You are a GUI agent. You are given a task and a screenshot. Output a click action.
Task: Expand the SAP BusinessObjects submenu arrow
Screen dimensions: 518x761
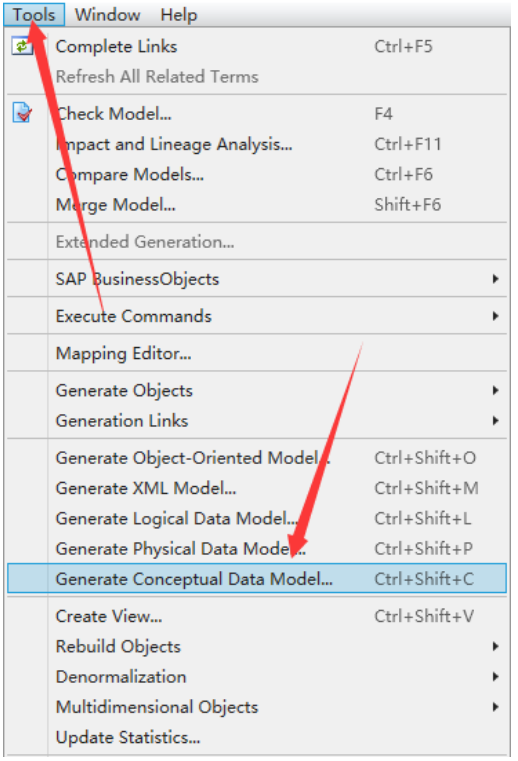coord(495,279)
